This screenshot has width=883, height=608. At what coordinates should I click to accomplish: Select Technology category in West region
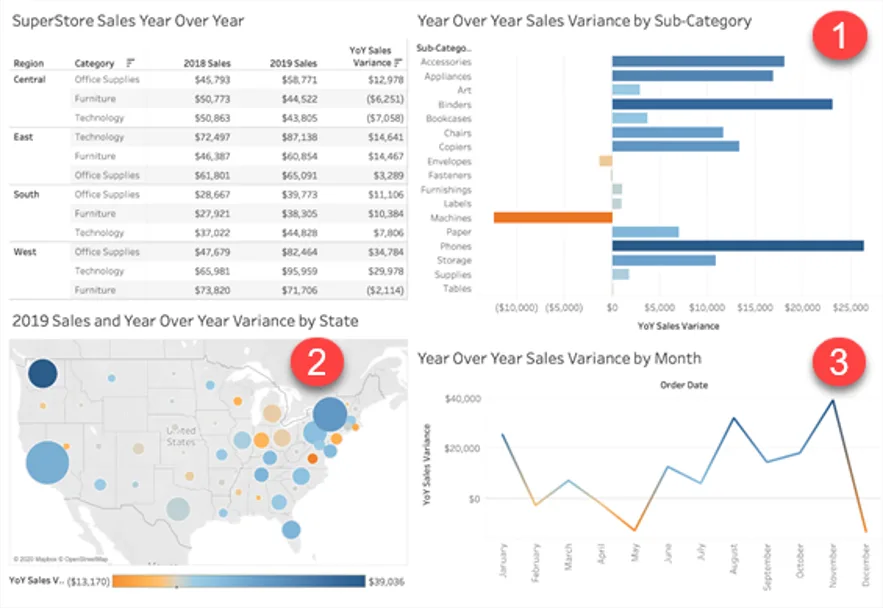pos(99,271)
